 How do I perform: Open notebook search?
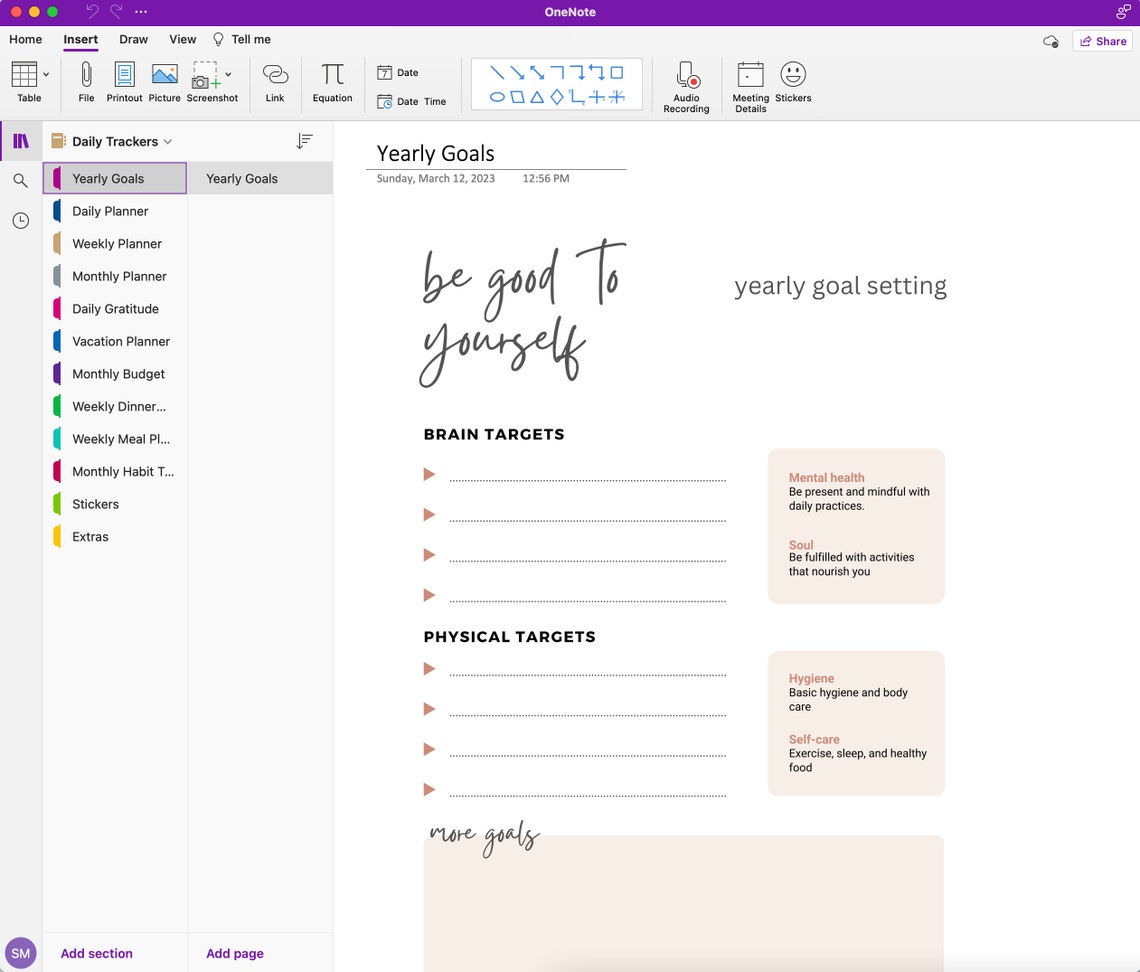click(21, 181)
